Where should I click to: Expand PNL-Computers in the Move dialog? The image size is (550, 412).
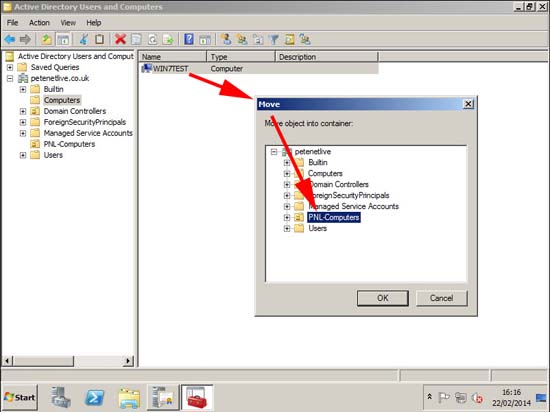287,217
